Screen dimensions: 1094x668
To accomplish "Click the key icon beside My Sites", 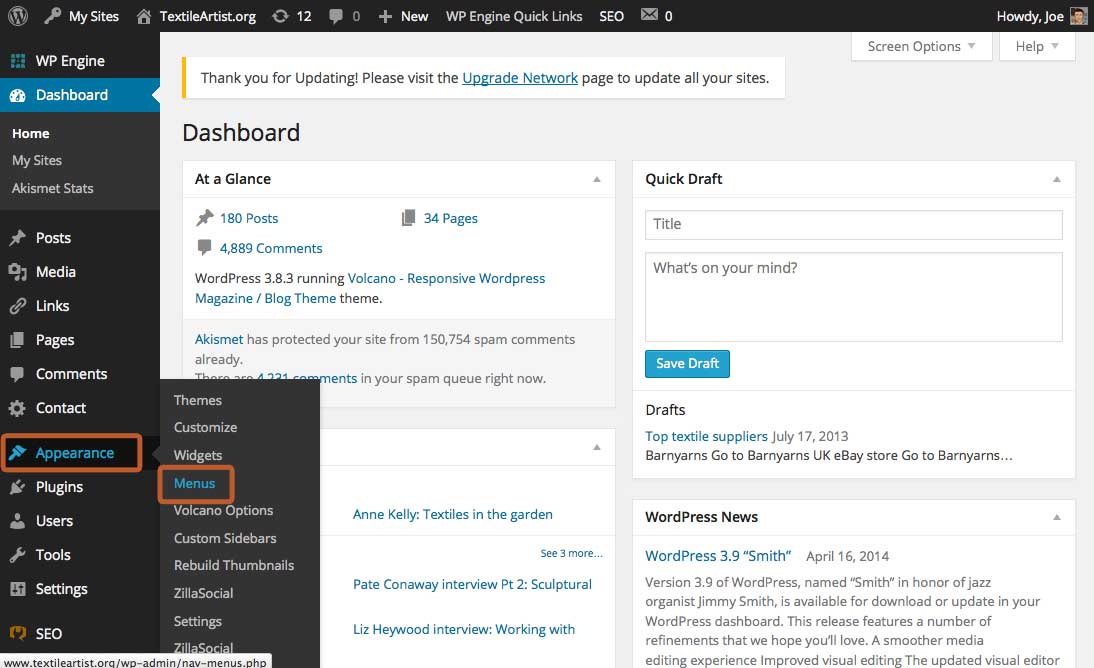I will pos(52,15).
